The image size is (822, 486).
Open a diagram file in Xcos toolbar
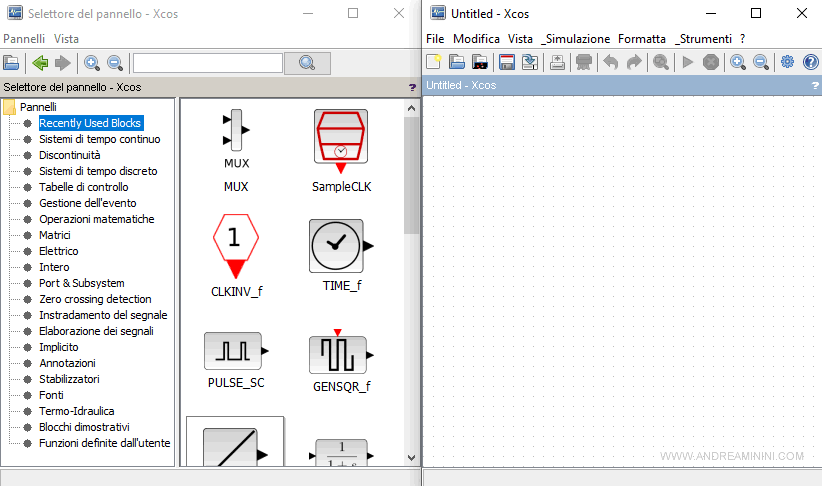click(457, 62)
